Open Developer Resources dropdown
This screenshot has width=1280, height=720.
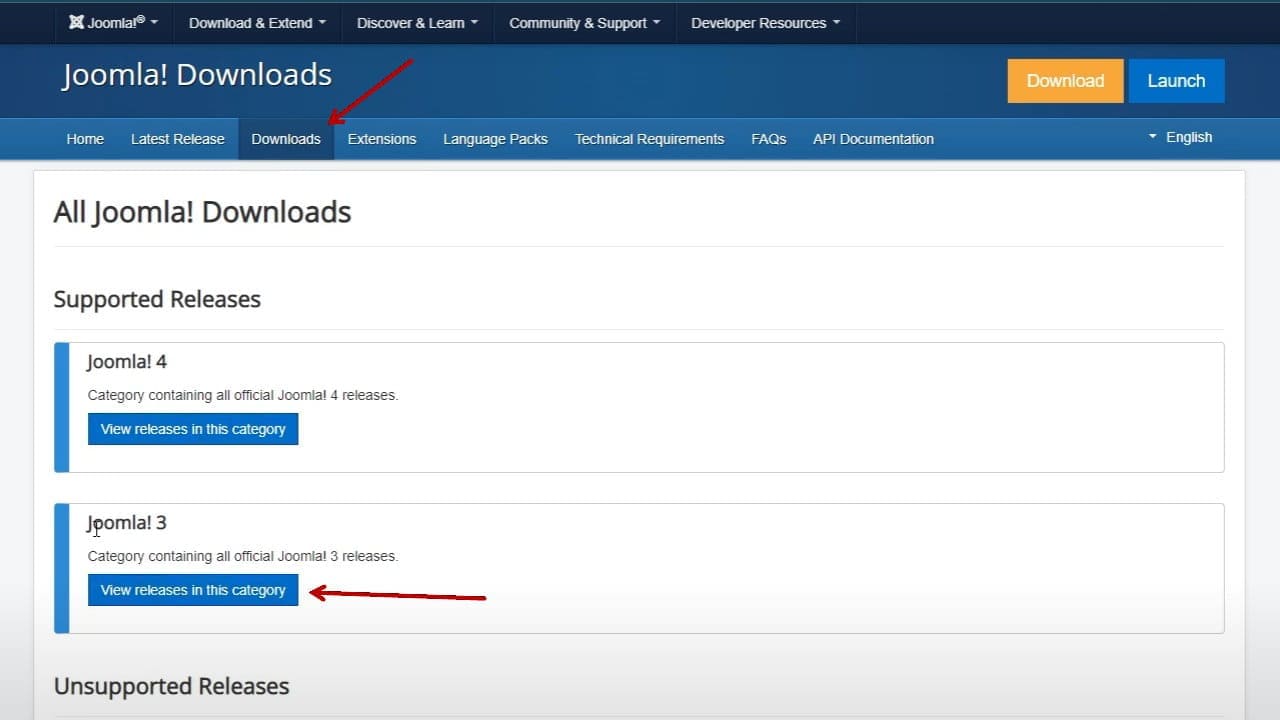pyautogui.click(x=766, y=23)
